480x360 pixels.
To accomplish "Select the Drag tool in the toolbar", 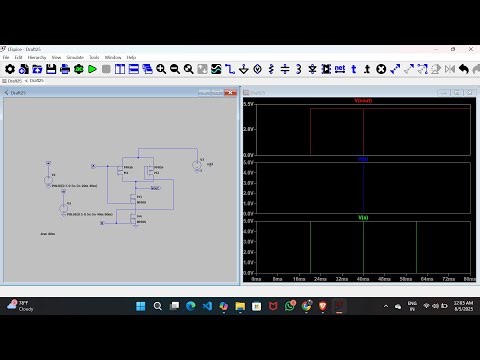I will 422,69.
